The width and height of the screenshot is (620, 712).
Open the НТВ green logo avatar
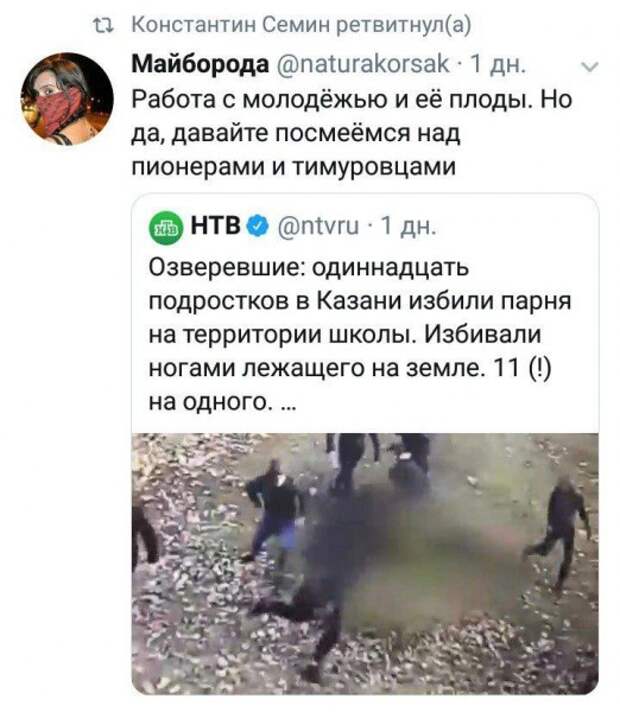point(166,227)
